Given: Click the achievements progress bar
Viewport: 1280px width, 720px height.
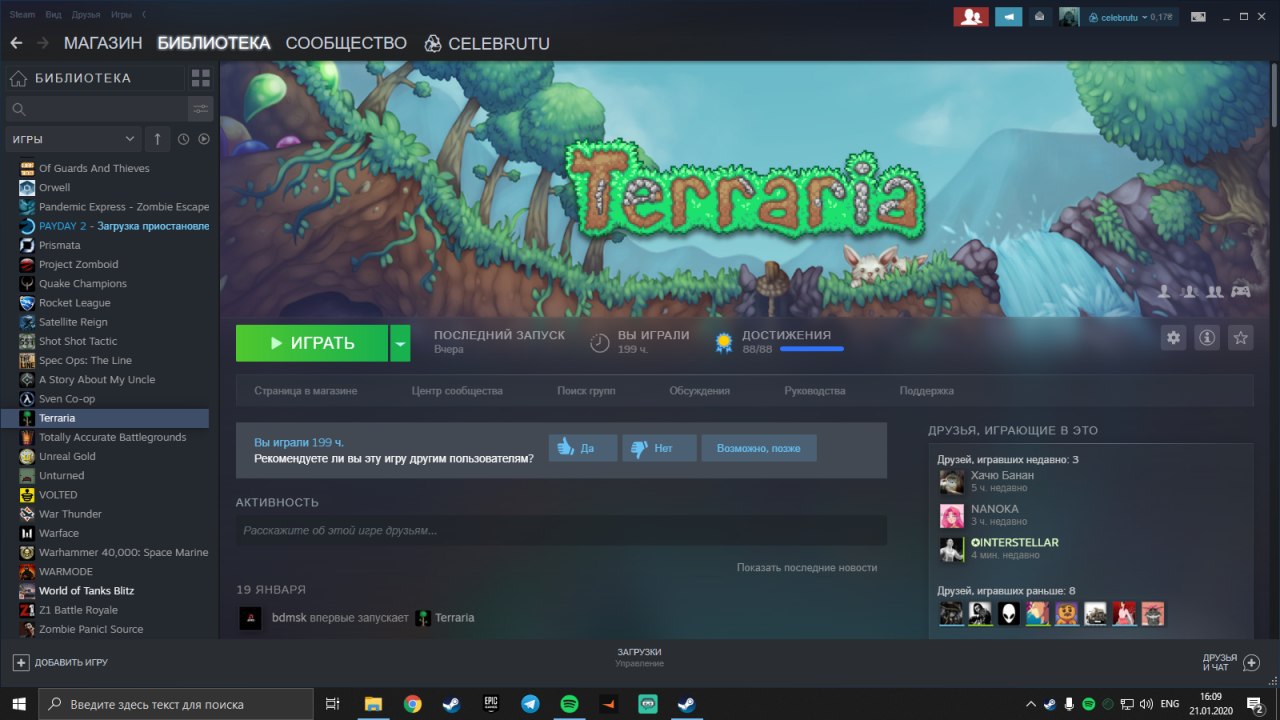Looking at the screenshot, I should [811, 349].
